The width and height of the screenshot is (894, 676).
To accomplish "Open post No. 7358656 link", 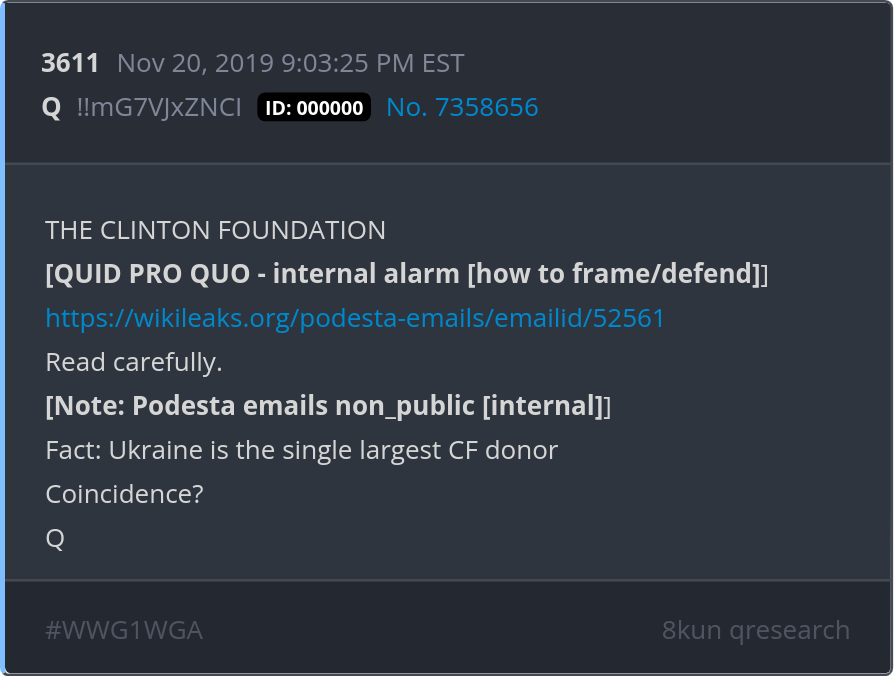I will [x=462, y=108].
